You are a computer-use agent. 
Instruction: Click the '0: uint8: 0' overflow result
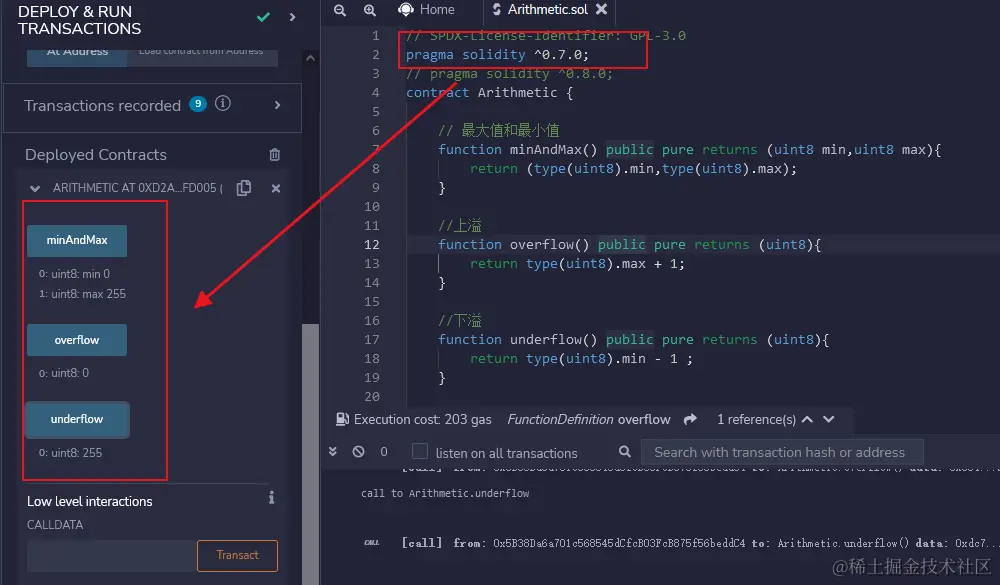(64, 373)
